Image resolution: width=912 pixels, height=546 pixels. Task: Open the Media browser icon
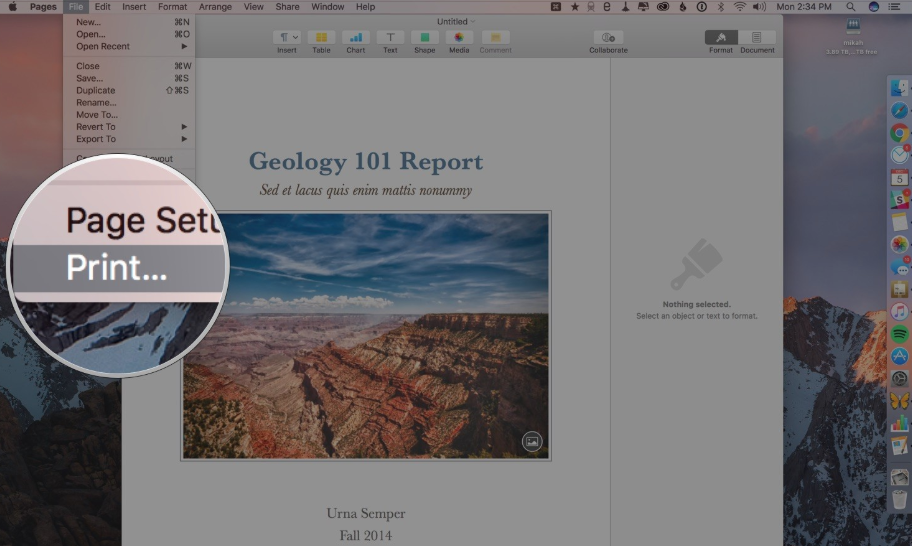pyautogui.click(x=459, y=37)
